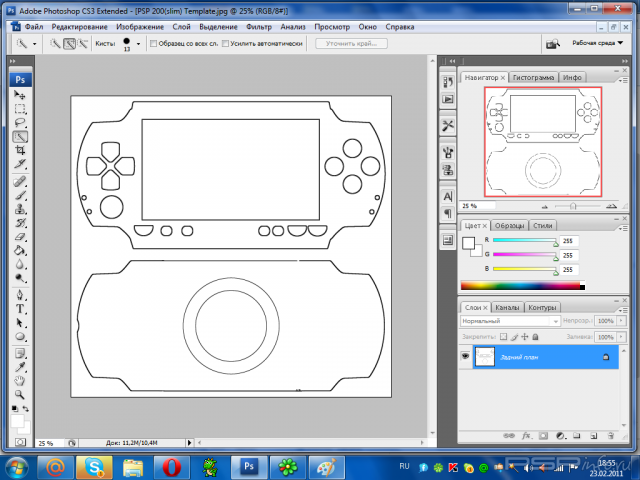The height and width of the screenshot is (480, 640).
Task: Open the 'Фильтр' menu
Action: point(258,27)
